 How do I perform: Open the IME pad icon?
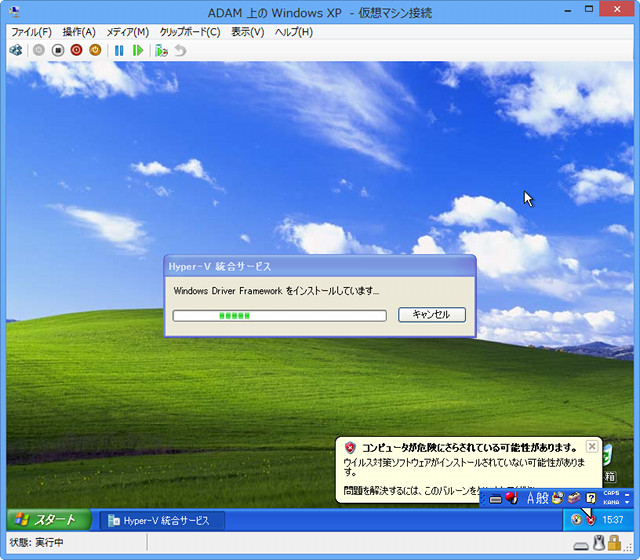558,498
